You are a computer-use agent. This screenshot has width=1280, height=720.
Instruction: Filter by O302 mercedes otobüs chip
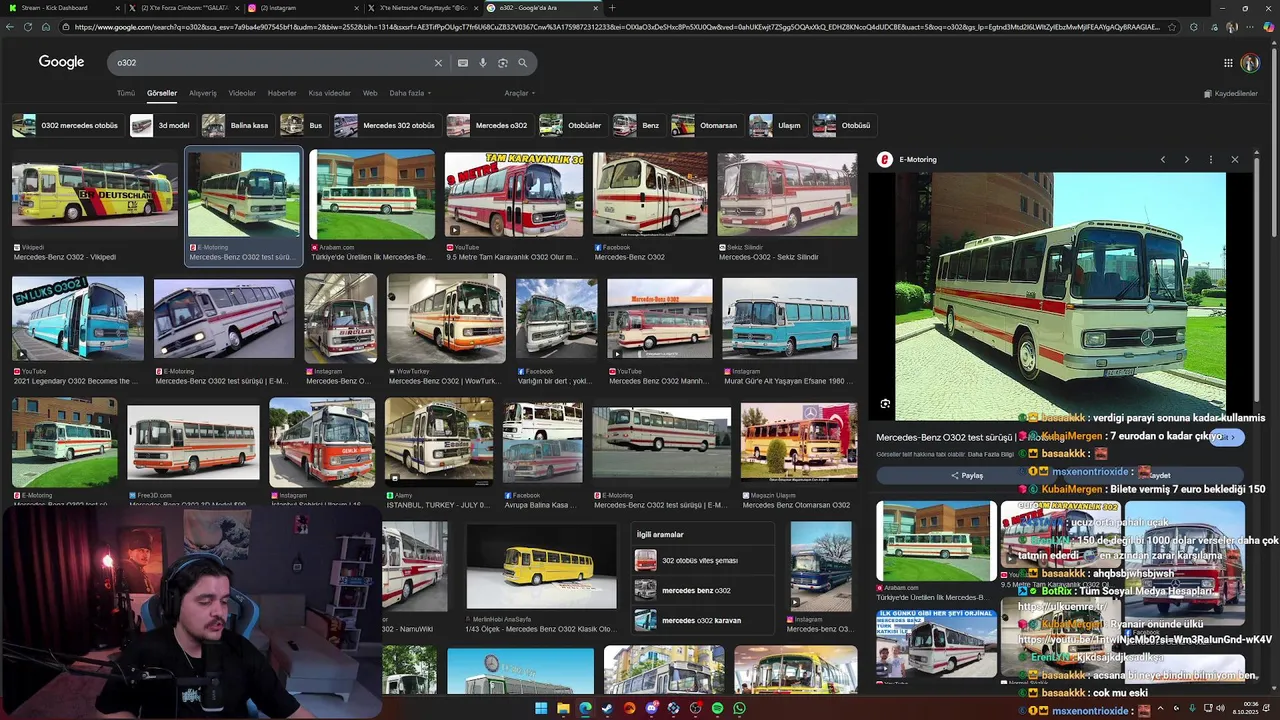coord(66,125)
